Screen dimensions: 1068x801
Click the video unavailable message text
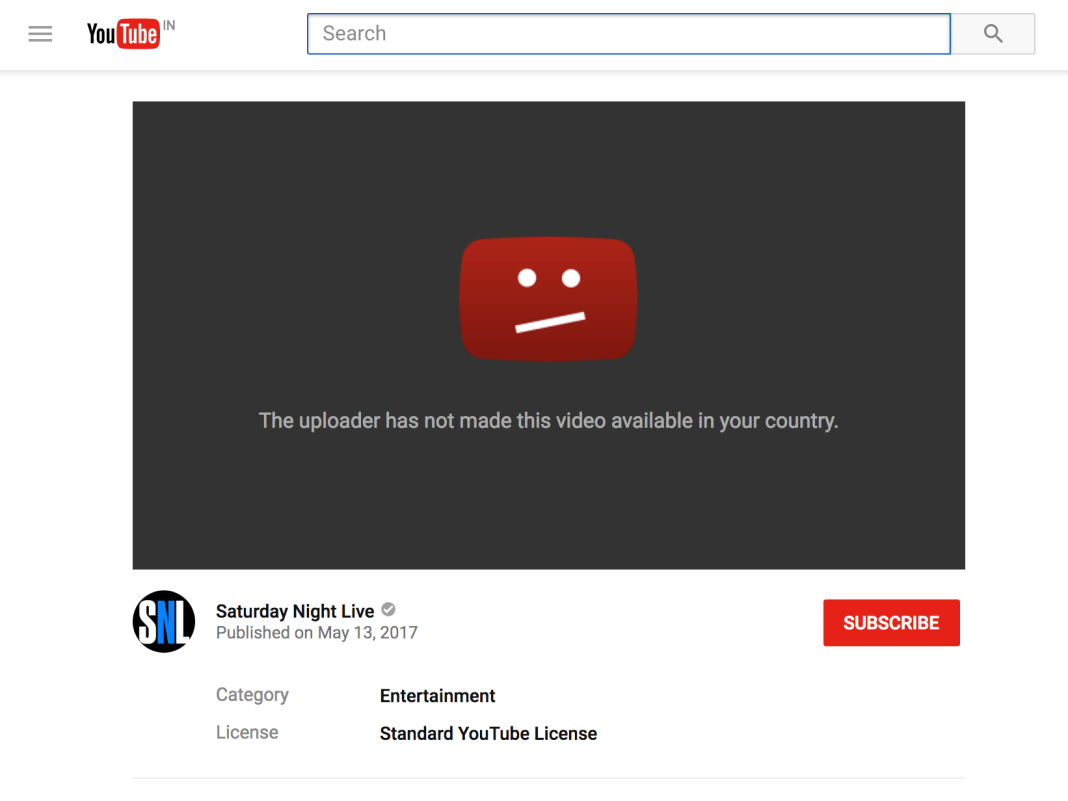(548, 421)
